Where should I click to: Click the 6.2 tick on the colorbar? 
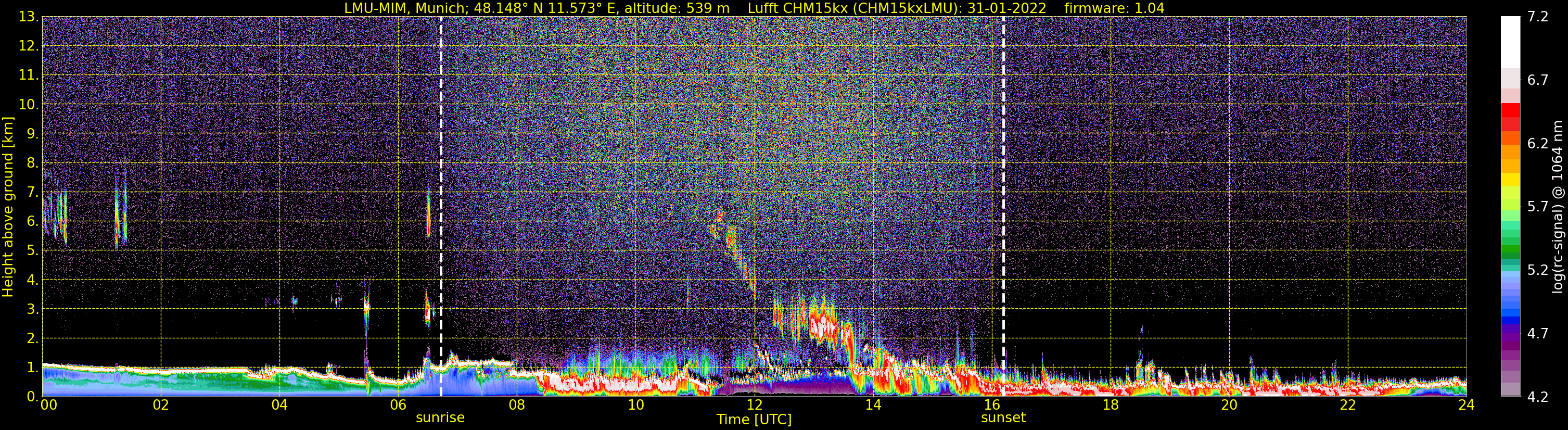[1538, 143]
